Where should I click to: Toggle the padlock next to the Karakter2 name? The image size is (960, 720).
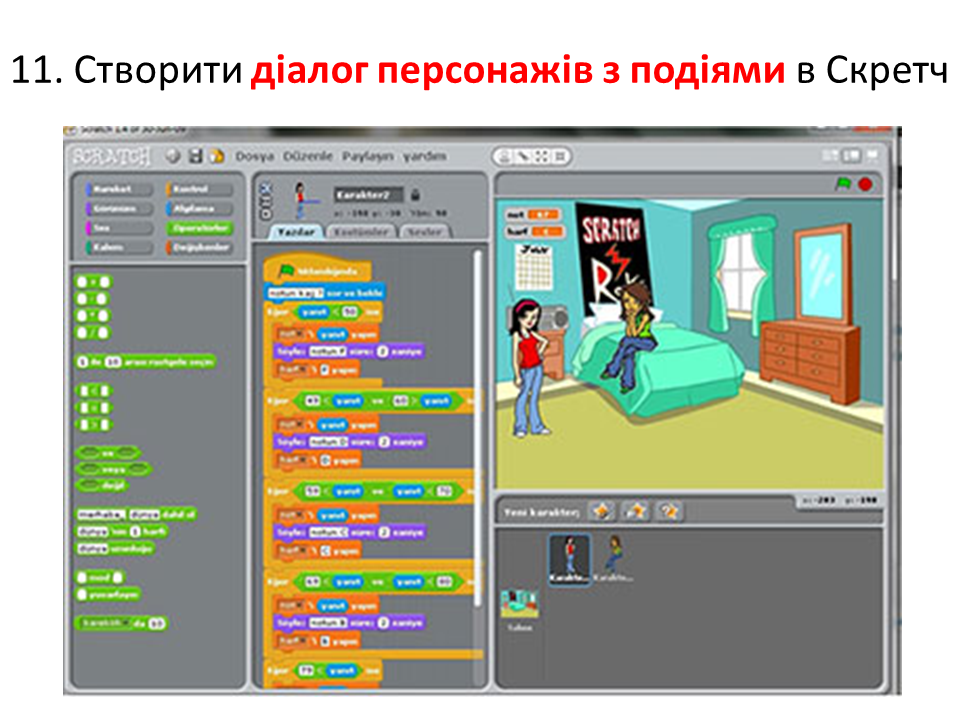(415, 195)
